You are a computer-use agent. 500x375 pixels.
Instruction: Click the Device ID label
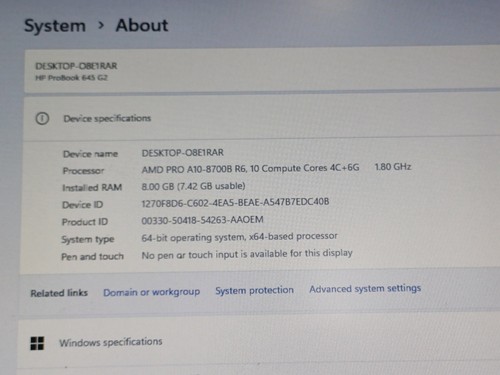(x=82, y=205)
